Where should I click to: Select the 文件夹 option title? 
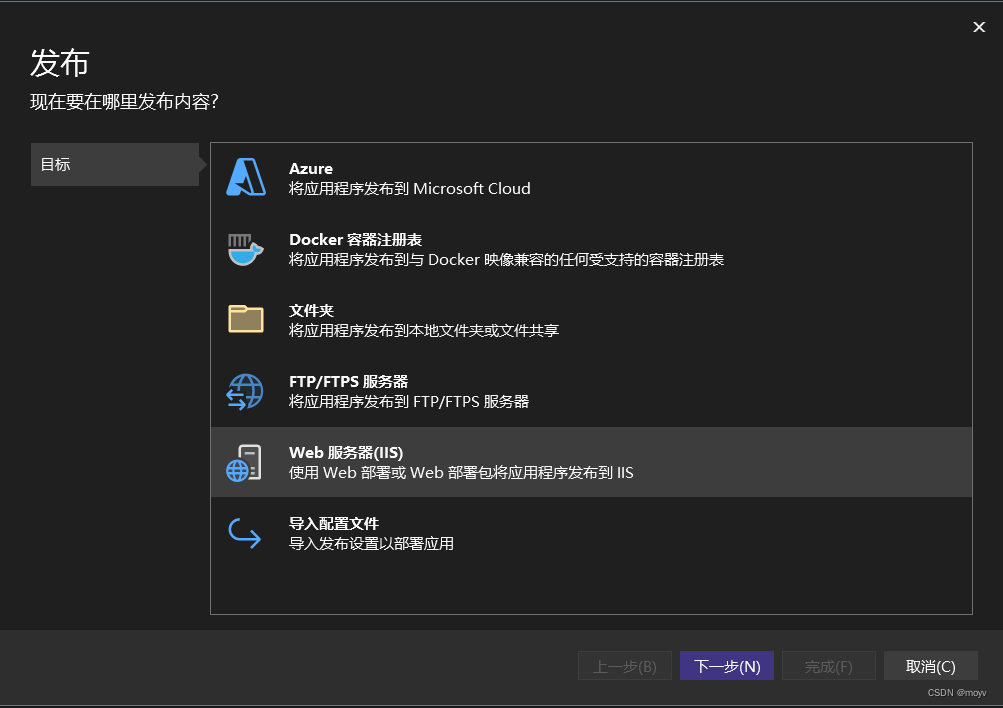click(312, 311)
